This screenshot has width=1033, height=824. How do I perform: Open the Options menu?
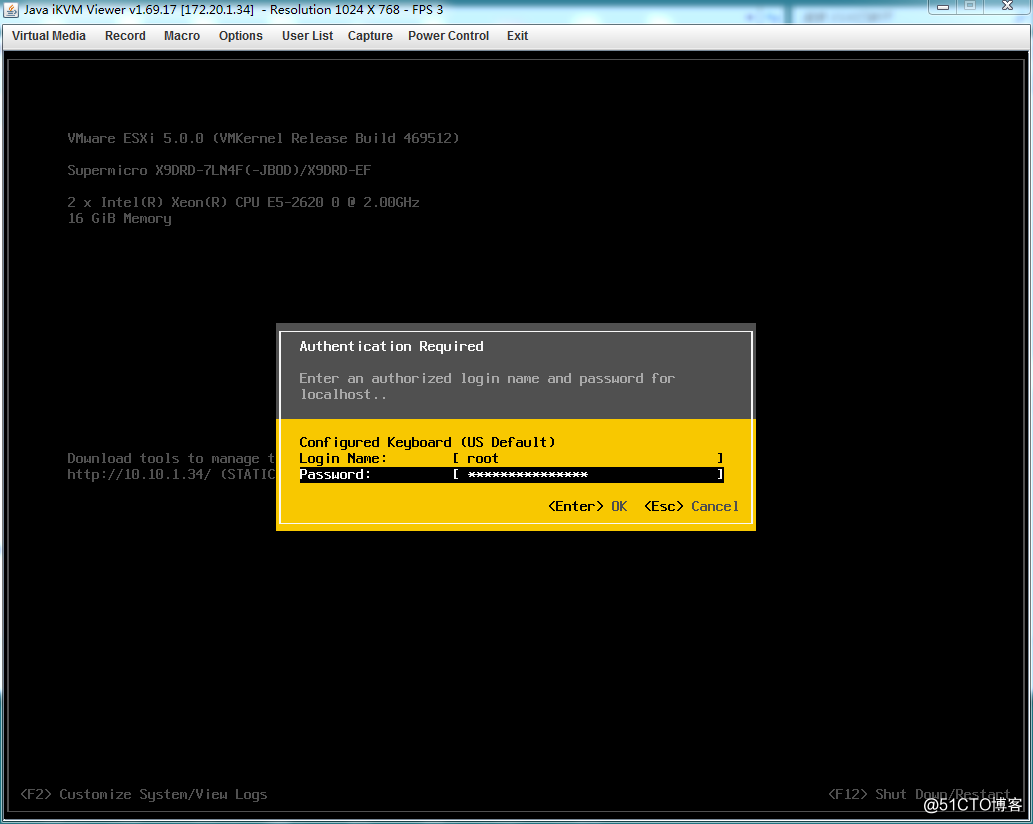[x=240, y=36]
